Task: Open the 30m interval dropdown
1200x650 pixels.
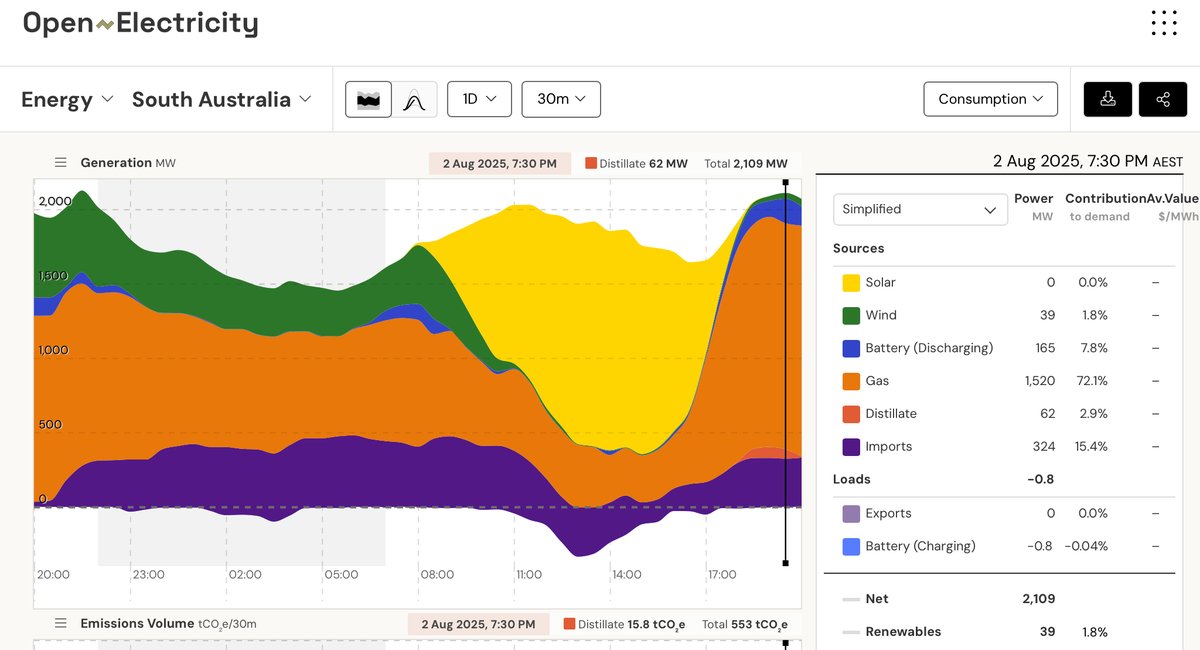Action: (560, 99)
